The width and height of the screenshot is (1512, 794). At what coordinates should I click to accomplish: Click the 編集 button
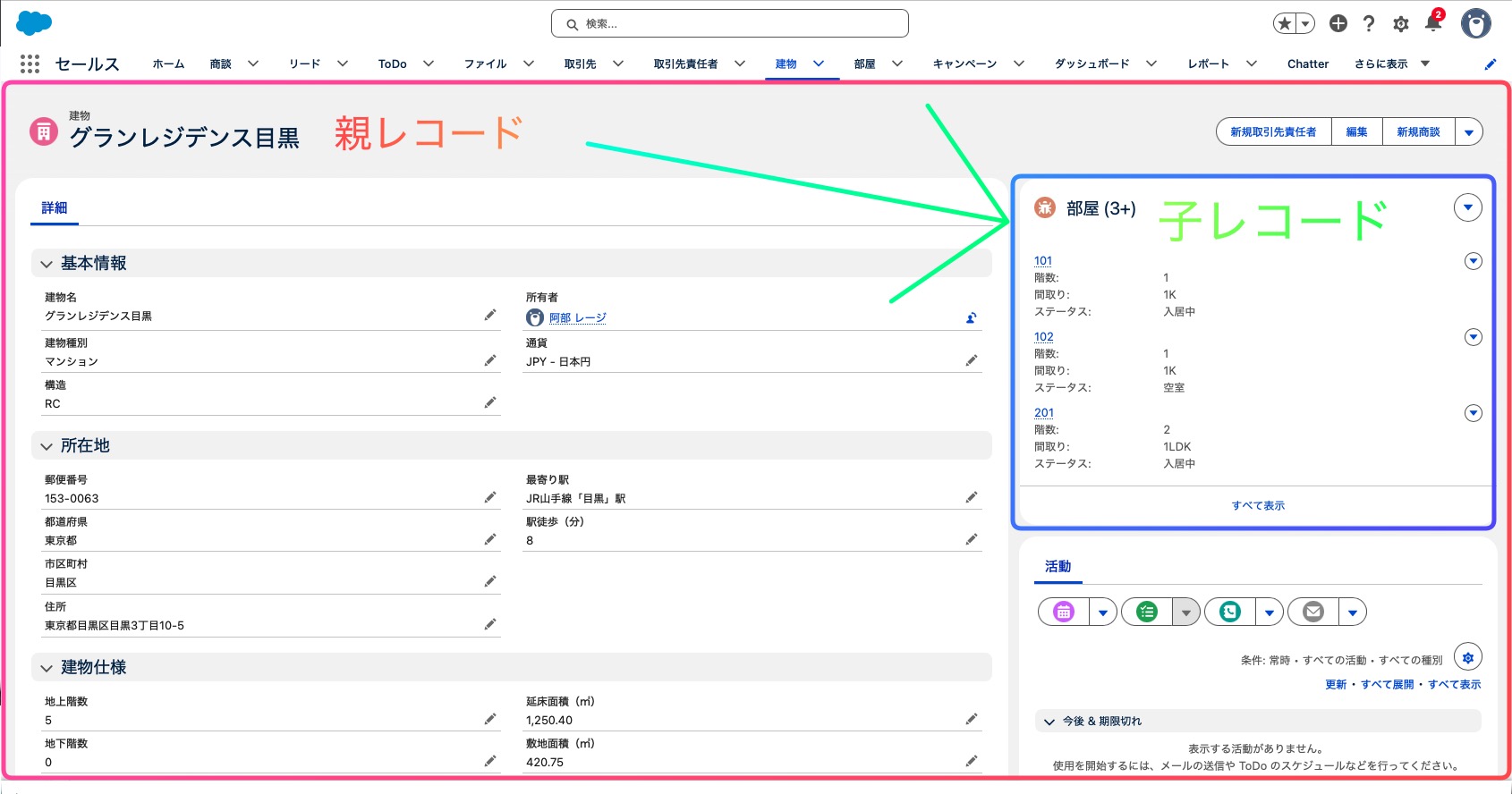pos(1356,132)
